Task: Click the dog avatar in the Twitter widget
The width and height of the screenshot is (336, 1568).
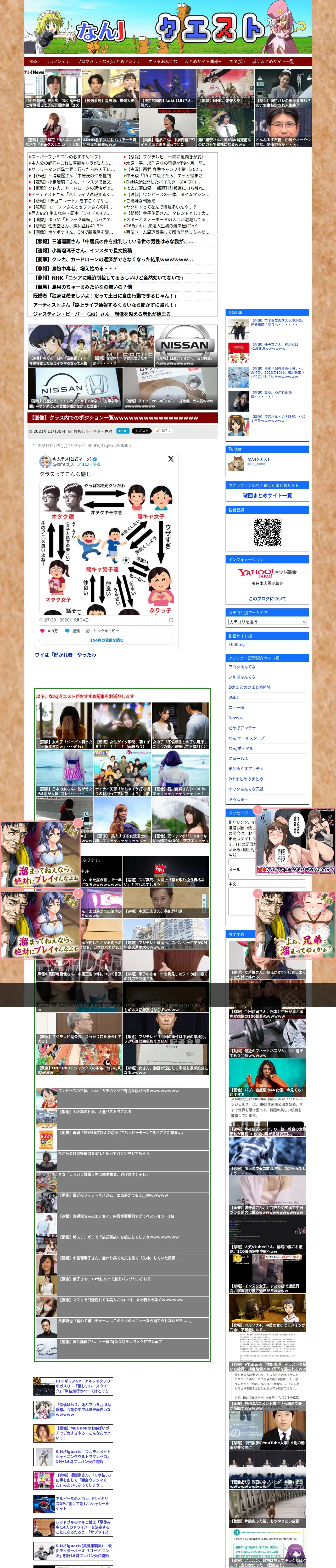Action: (237, 463)
